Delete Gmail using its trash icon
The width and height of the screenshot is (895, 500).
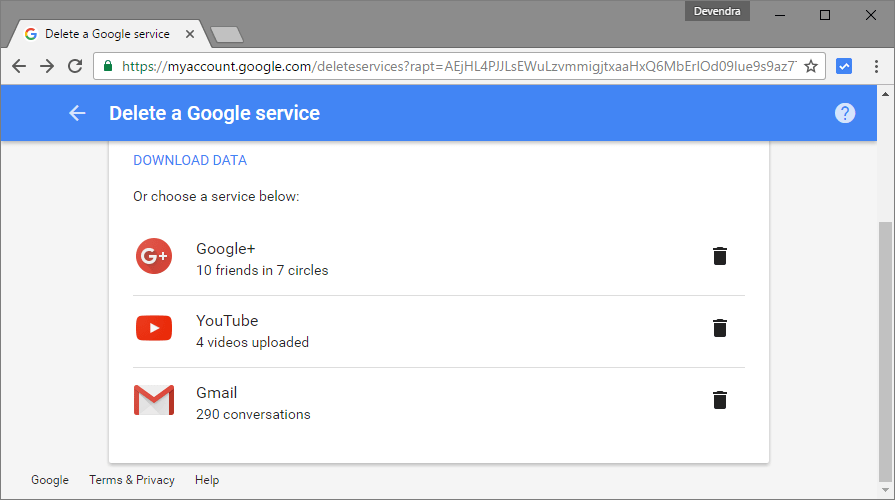[x=719, y=400]
